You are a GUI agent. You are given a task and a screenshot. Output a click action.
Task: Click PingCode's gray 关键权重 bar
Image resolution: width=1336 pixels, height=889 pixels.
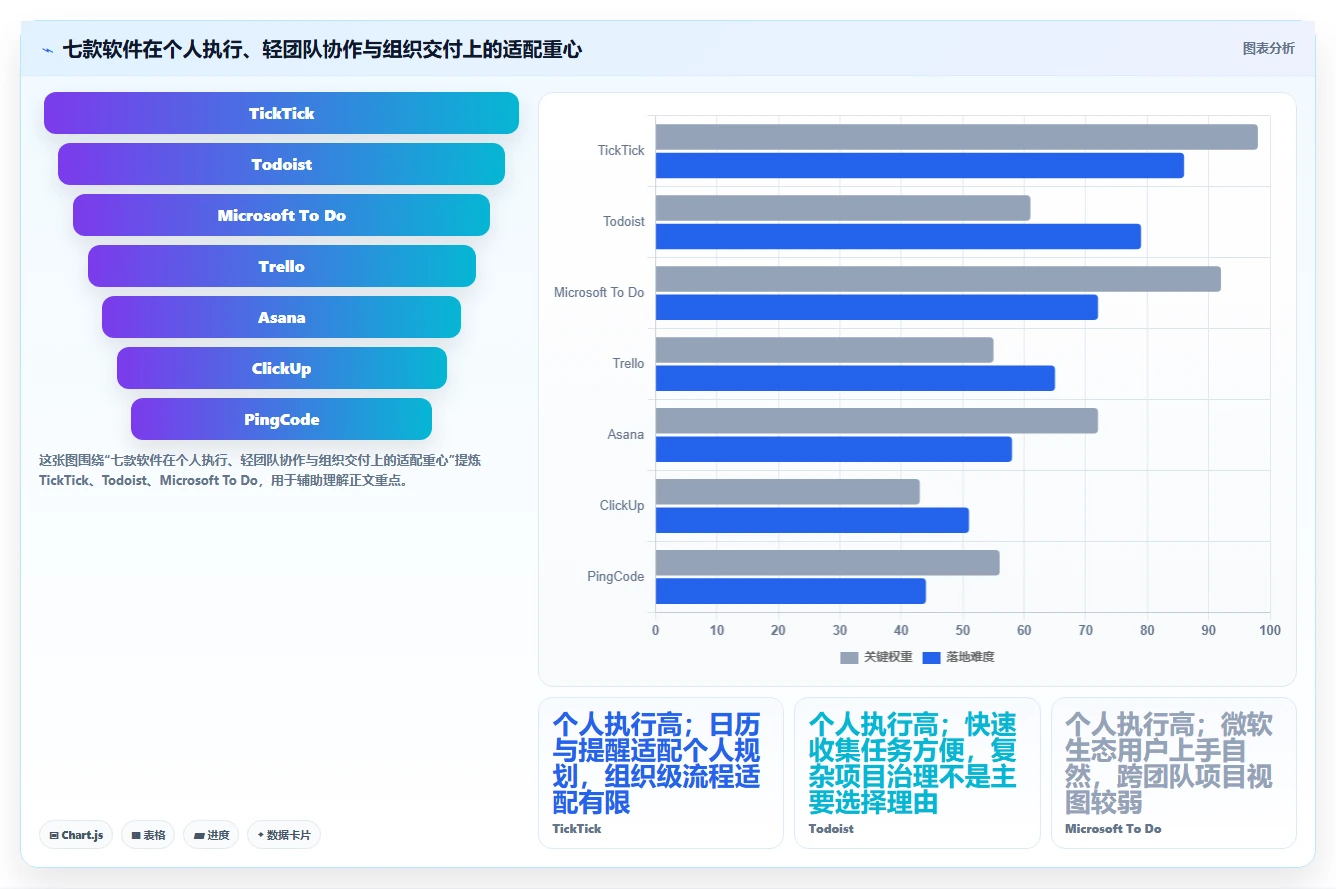827,563
